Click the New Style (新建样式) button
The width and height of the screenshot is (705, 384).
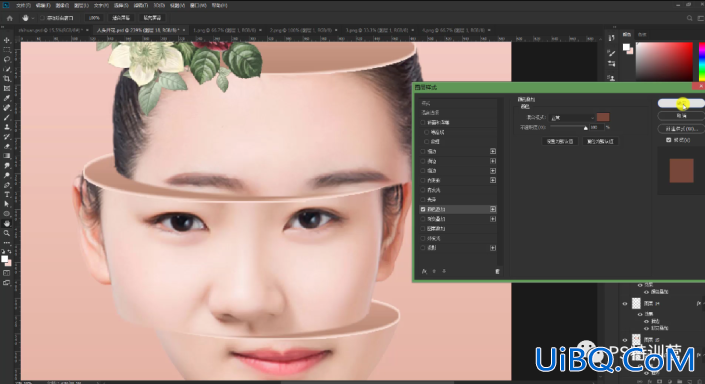coord(681,129)
